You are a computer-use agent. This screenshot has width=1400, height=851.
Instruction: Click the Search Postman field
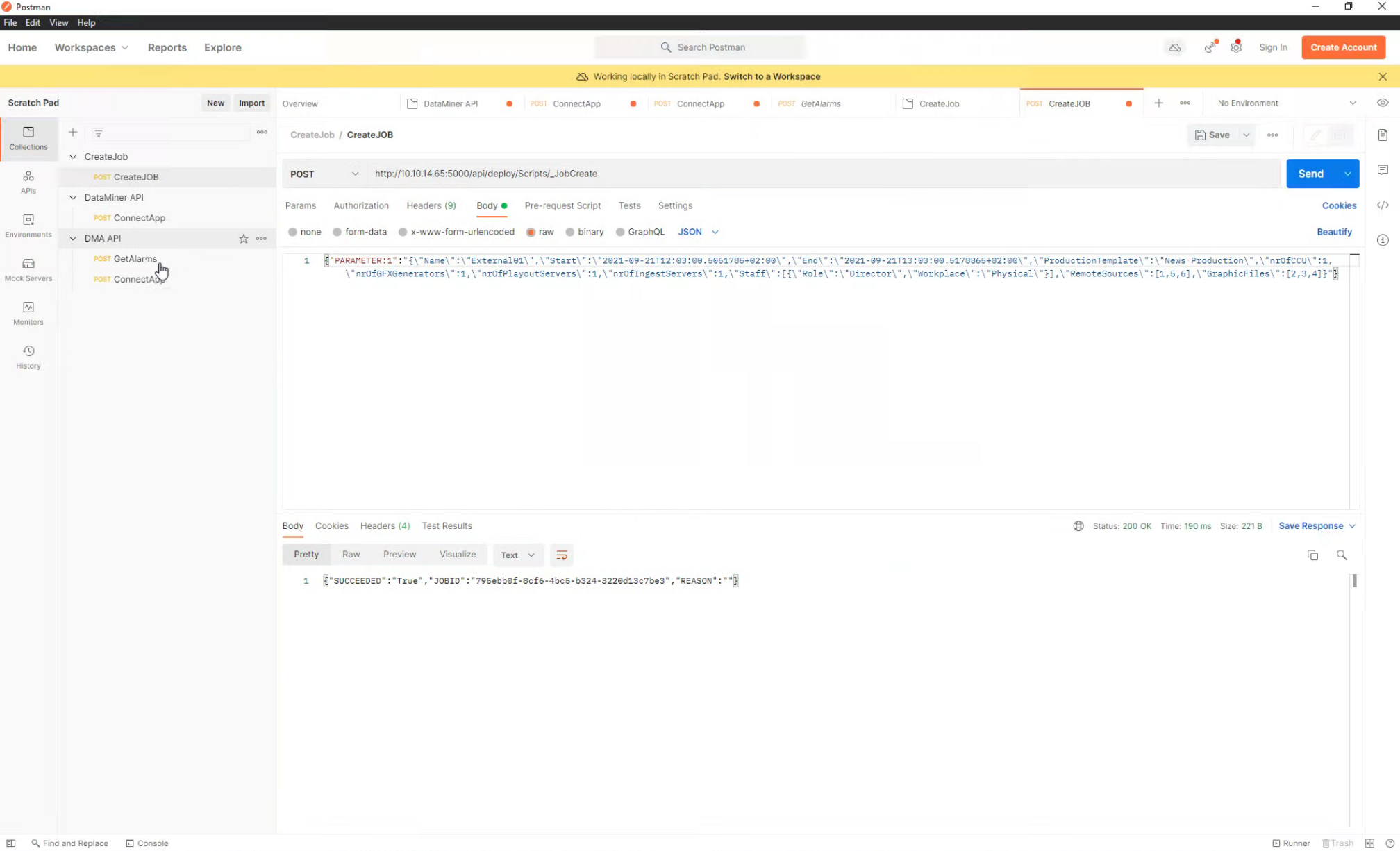click(700, 47)
